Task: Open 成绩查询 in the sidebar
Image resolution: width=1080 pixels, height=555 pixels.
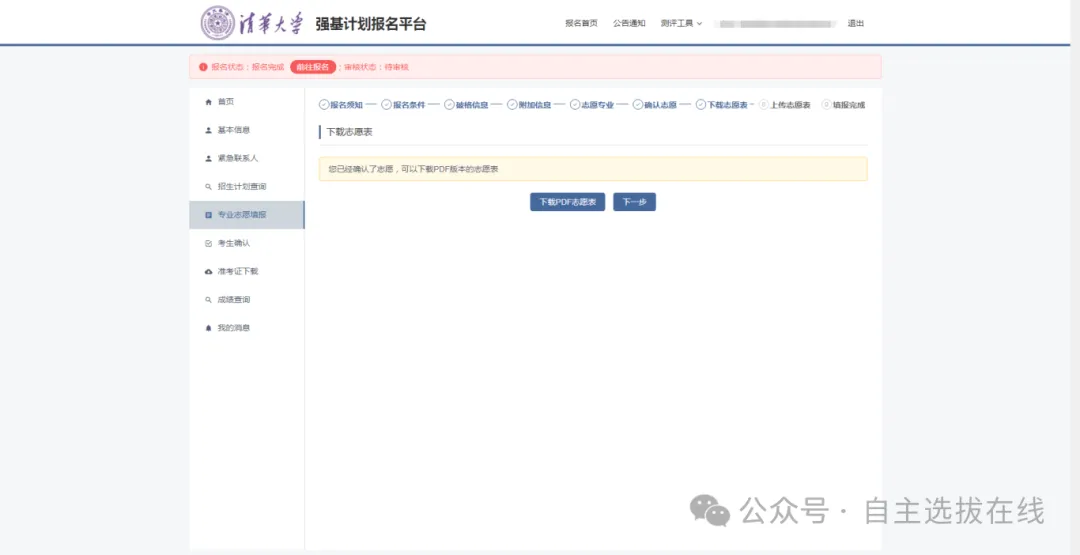Action: coord(233,300)
